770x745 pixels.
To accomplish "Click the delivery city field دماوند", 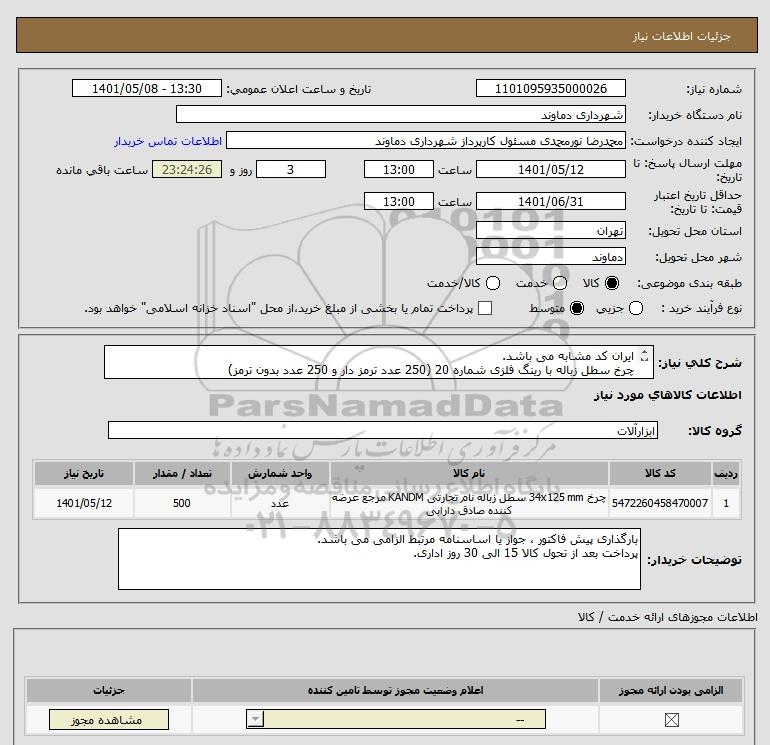I will pyautogui.click(x=550, y=256).
